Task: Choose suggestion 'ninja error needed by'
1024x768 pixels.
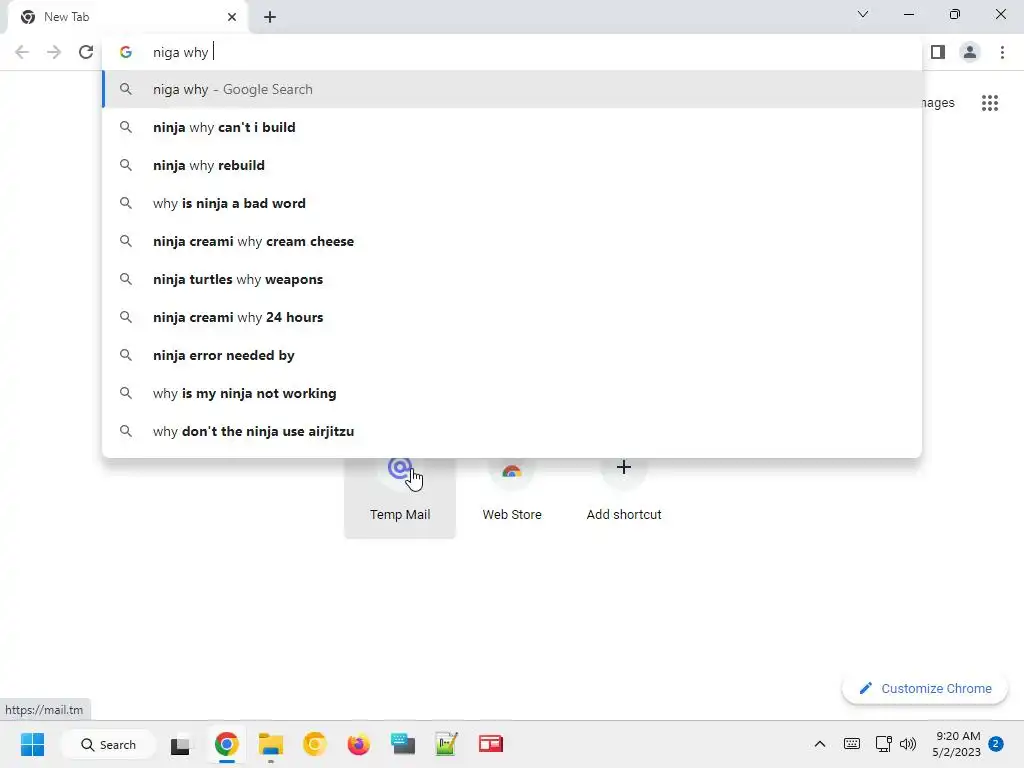Action: (512, 355)
